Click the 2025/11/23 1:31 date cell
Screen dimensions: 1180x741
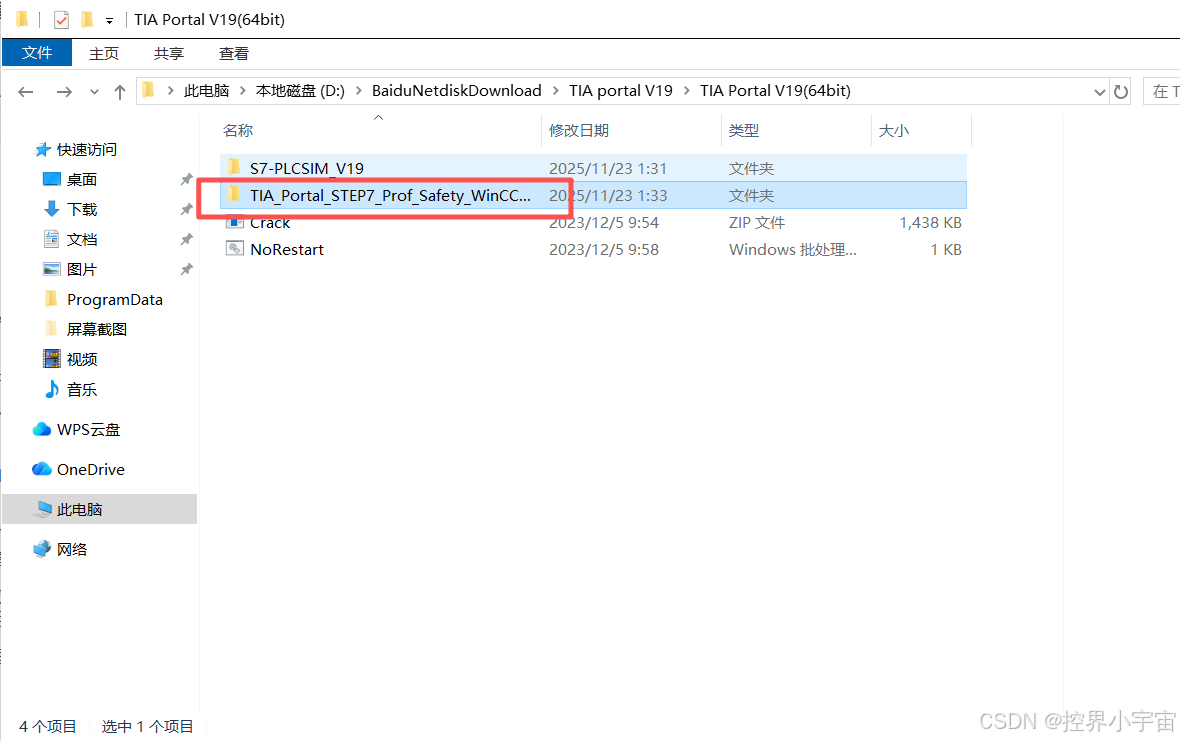tap(607, 169)
